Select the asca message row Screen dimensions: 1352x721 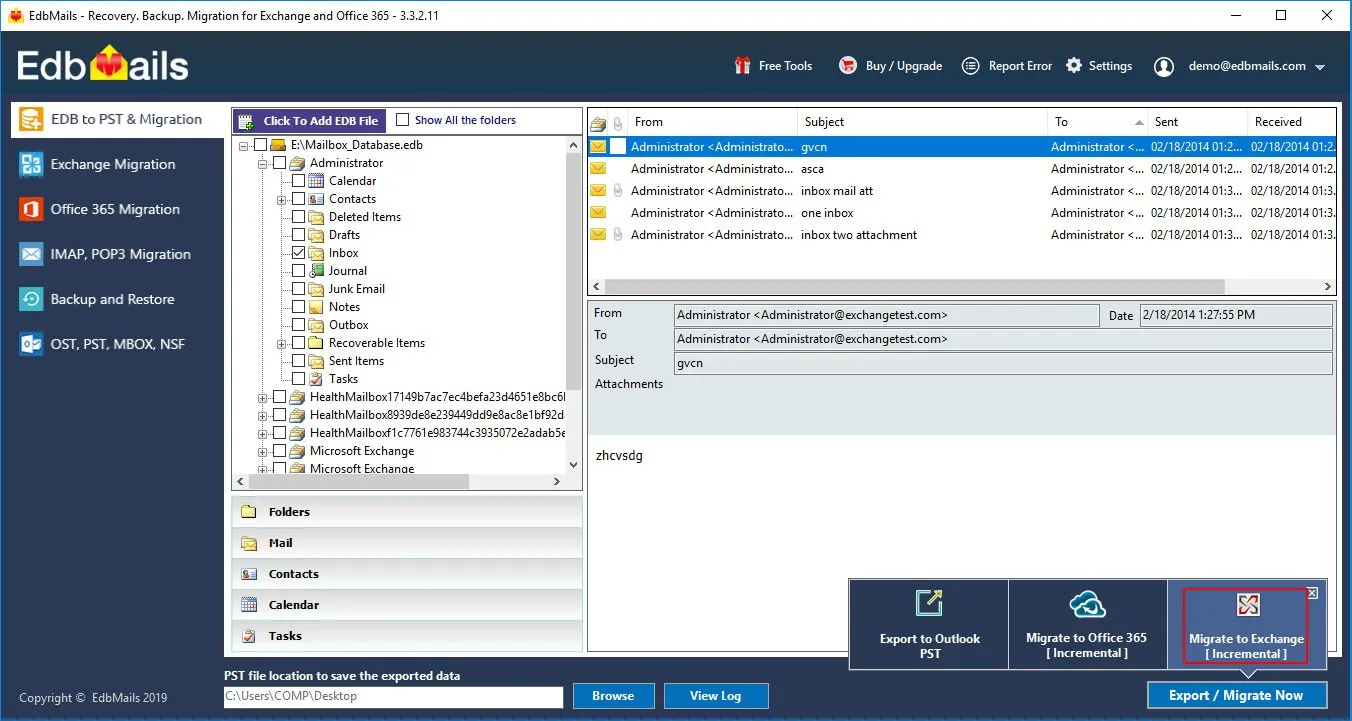pos(961,169)
